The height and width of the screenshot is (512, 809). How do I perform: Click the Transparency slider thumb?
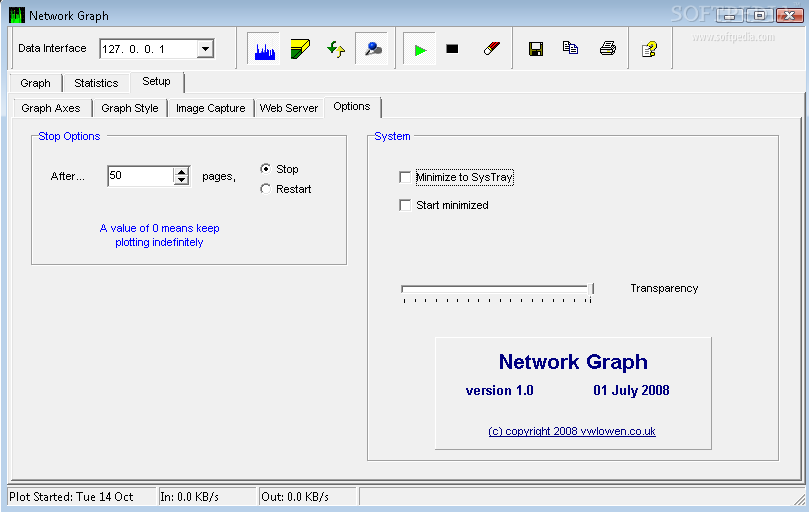590,289
